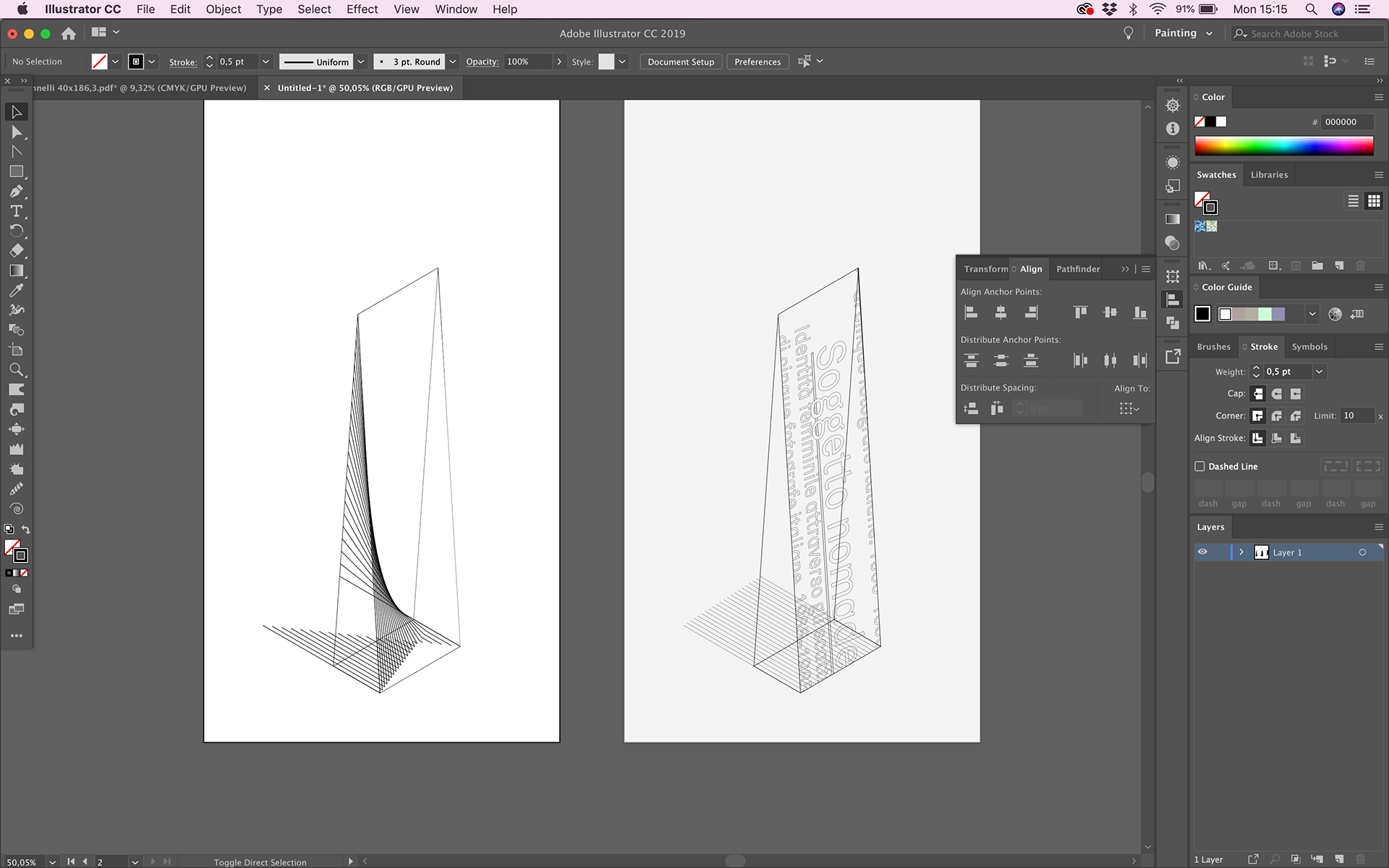Open the Painting workspace dropdown
1389x868 pixels.
click(1183, 33)
